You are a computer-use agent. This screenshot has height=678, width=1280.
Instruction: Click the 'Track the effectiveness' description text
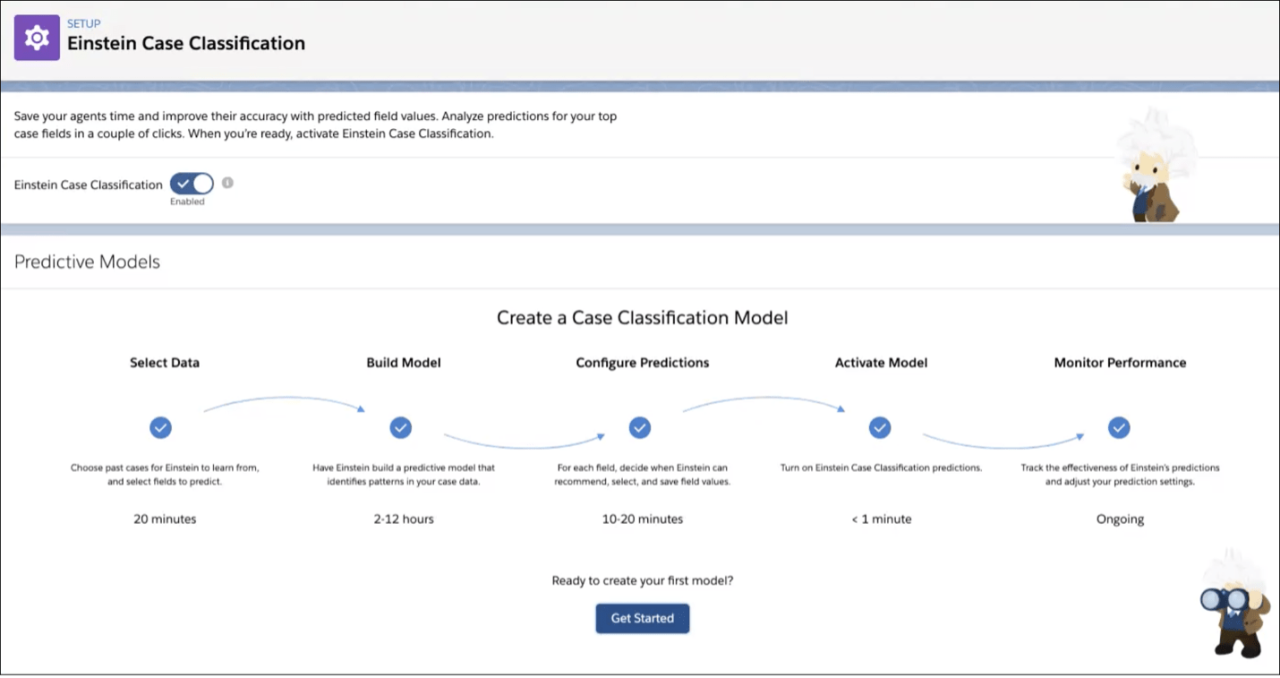pos(1120,474)
